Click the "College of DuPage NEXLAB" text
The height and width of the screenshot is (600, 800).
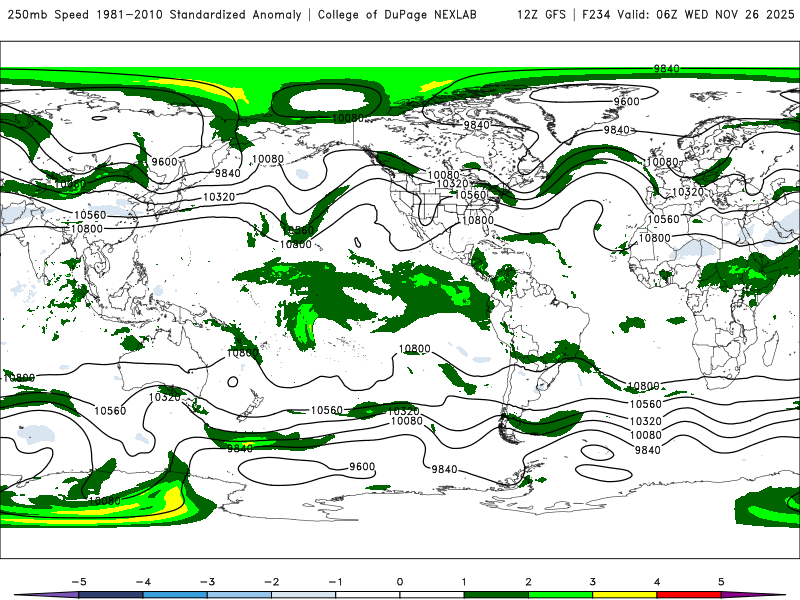click(x=397, y=14)
